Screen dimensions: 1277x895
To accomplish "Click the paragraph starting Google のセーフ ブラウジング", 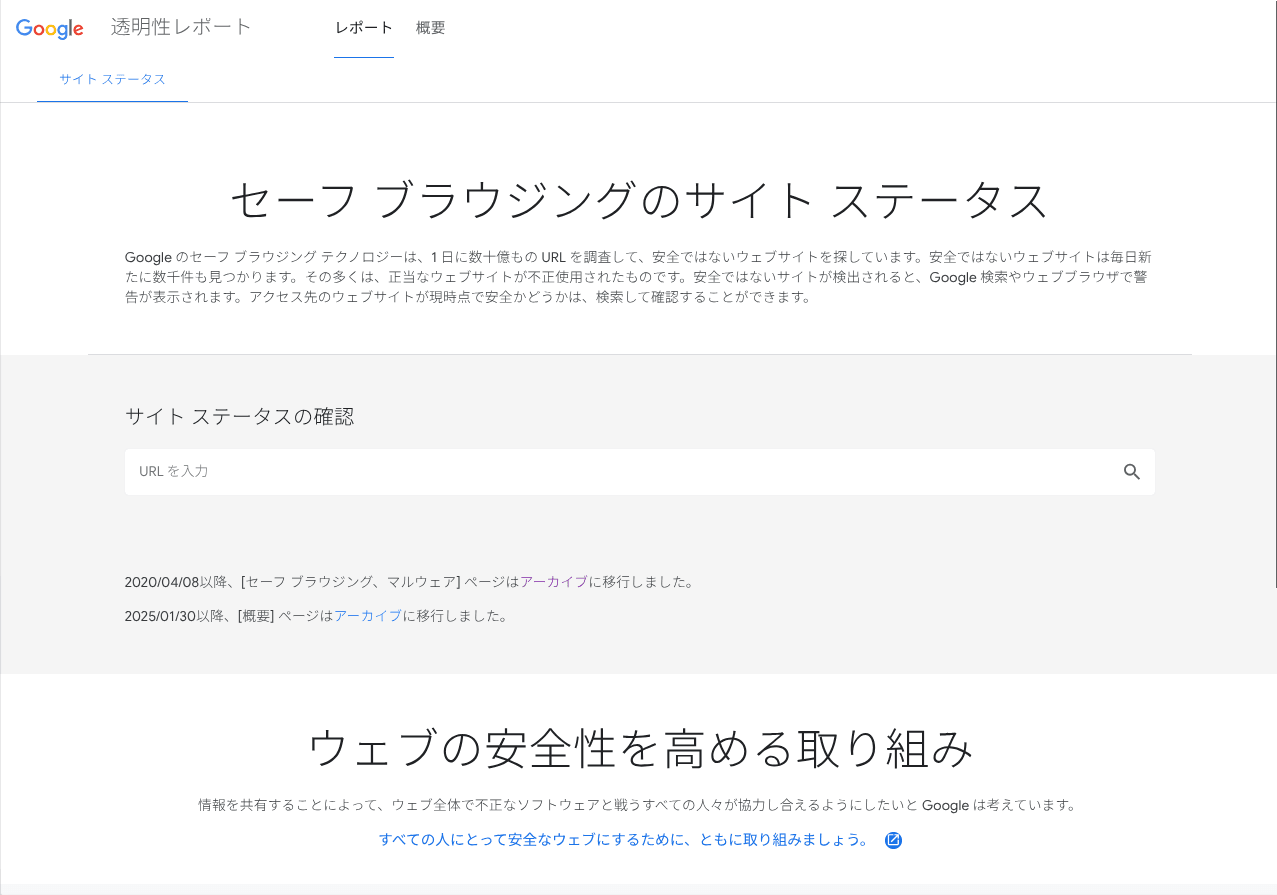I will [638, 277].
